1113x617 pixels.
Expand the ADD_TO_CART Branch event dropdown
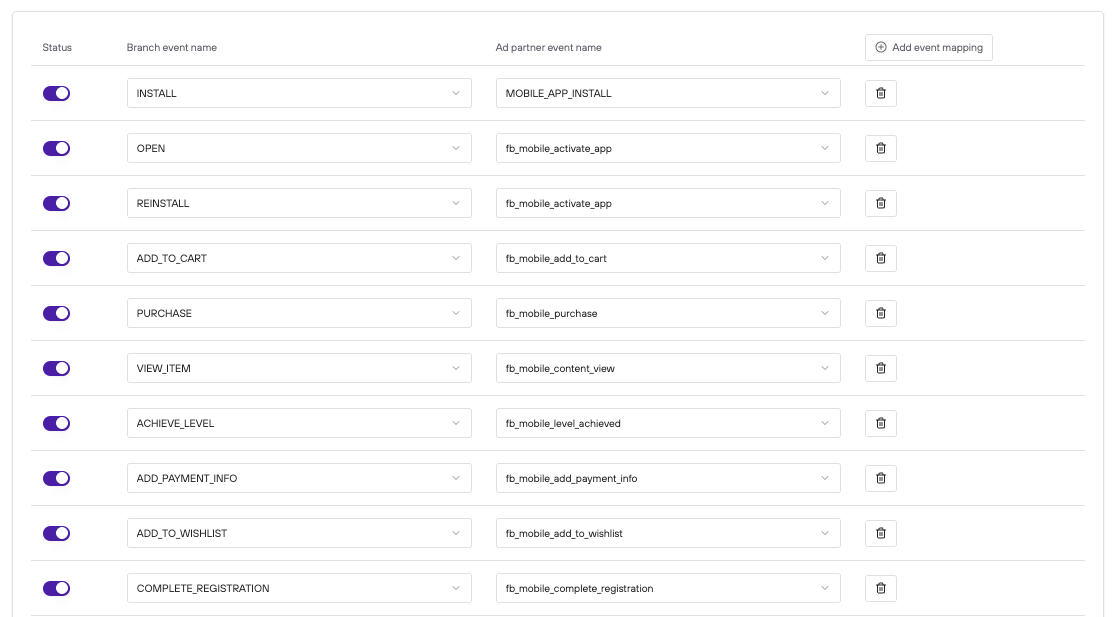(299, 258)
